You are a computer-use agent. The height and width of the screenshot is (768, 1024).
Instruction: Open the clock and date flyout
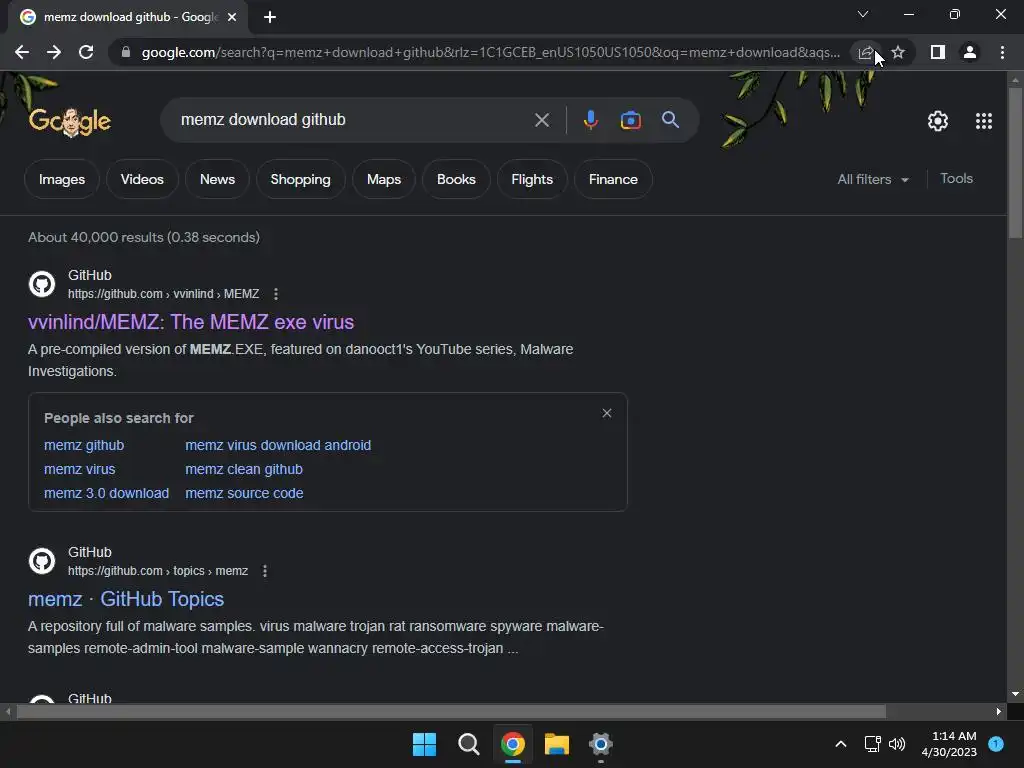949,744
